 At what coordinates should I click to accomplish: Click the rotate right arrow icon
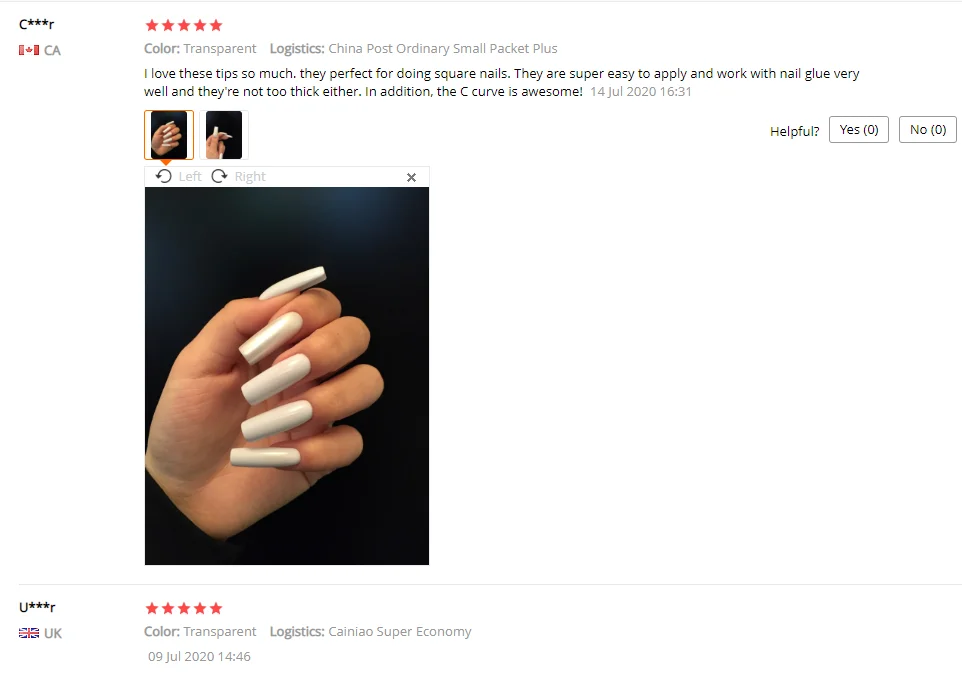pyautogui.click(x=219, y=177)
